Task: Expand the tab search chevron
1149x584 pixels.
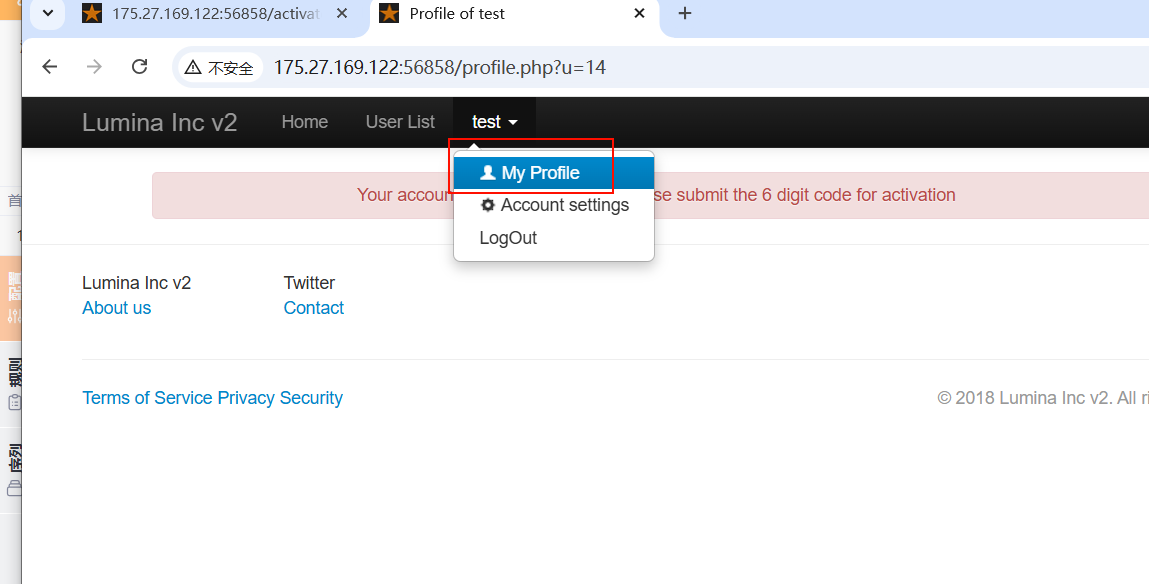Action: 47,14
